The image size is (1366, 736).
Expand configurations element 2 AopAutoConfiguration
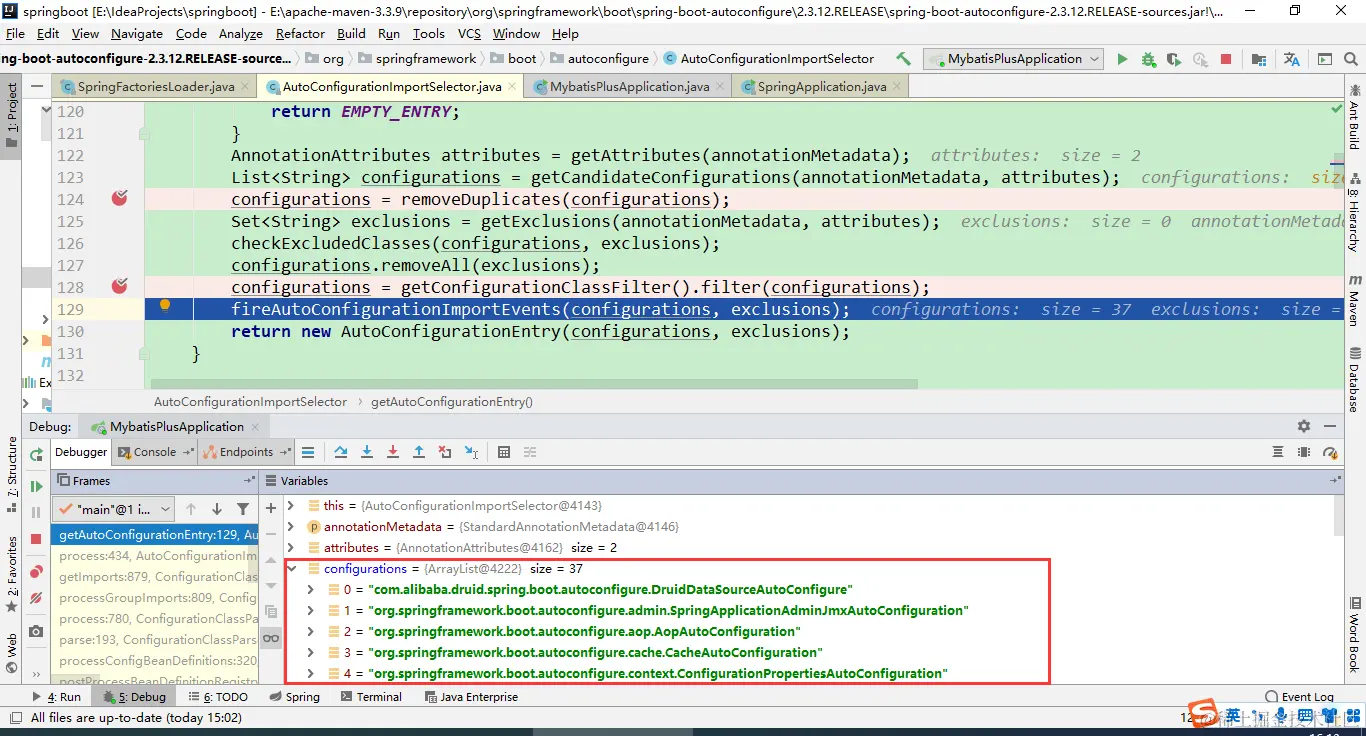pos(311,632)
